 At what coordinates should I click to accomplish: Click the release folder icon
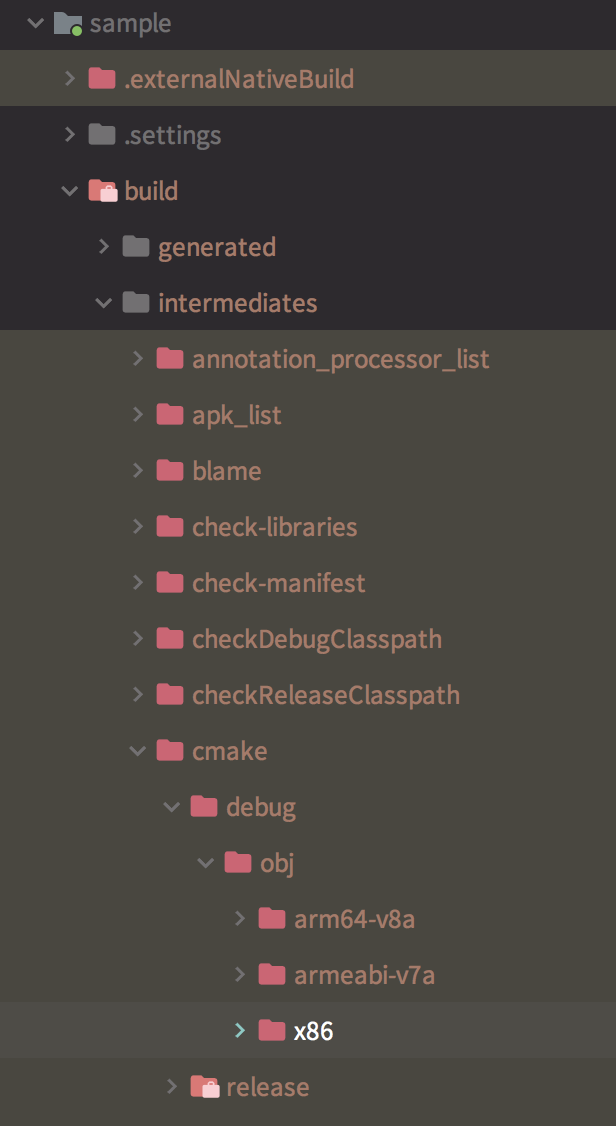tap(204, 1086)
